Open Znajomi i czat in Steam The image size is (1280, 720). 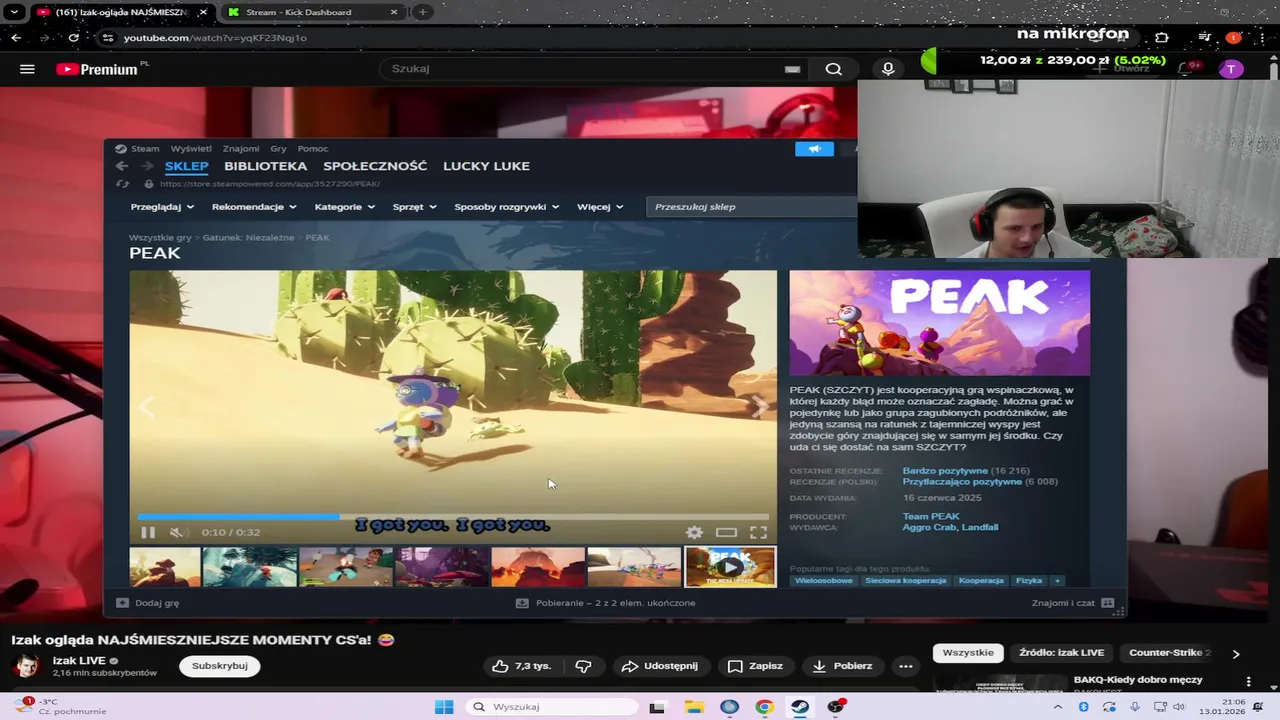click(x=1073, y=603)
